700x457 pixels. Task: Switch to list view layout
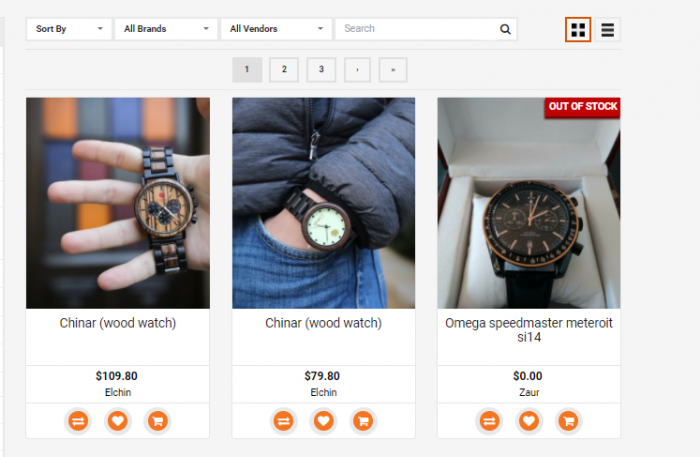(607, 30)
